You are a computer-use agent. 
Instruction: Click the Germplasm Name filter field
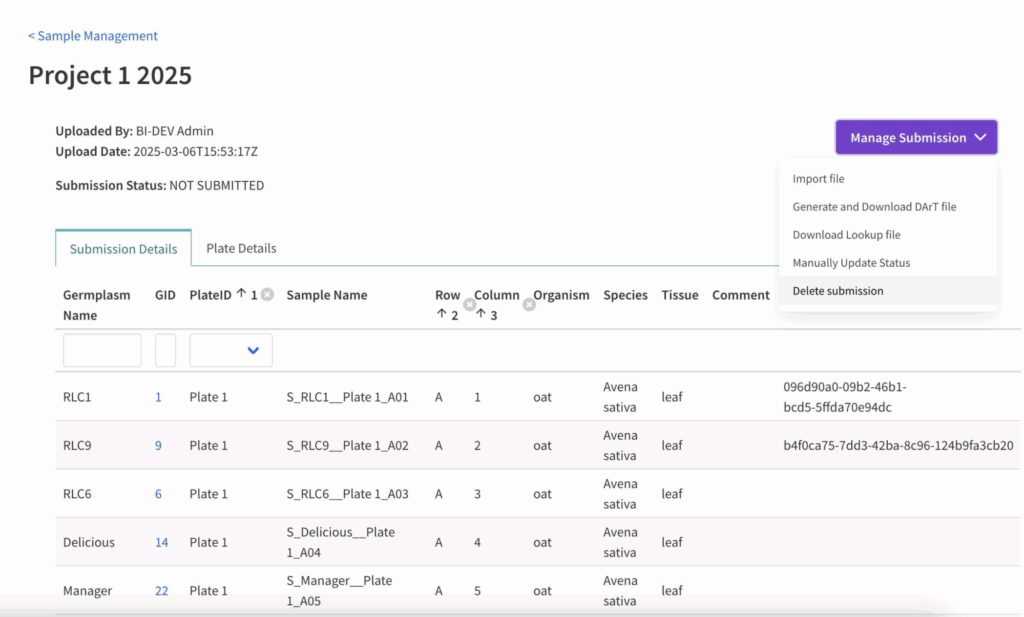pos(102,350)
